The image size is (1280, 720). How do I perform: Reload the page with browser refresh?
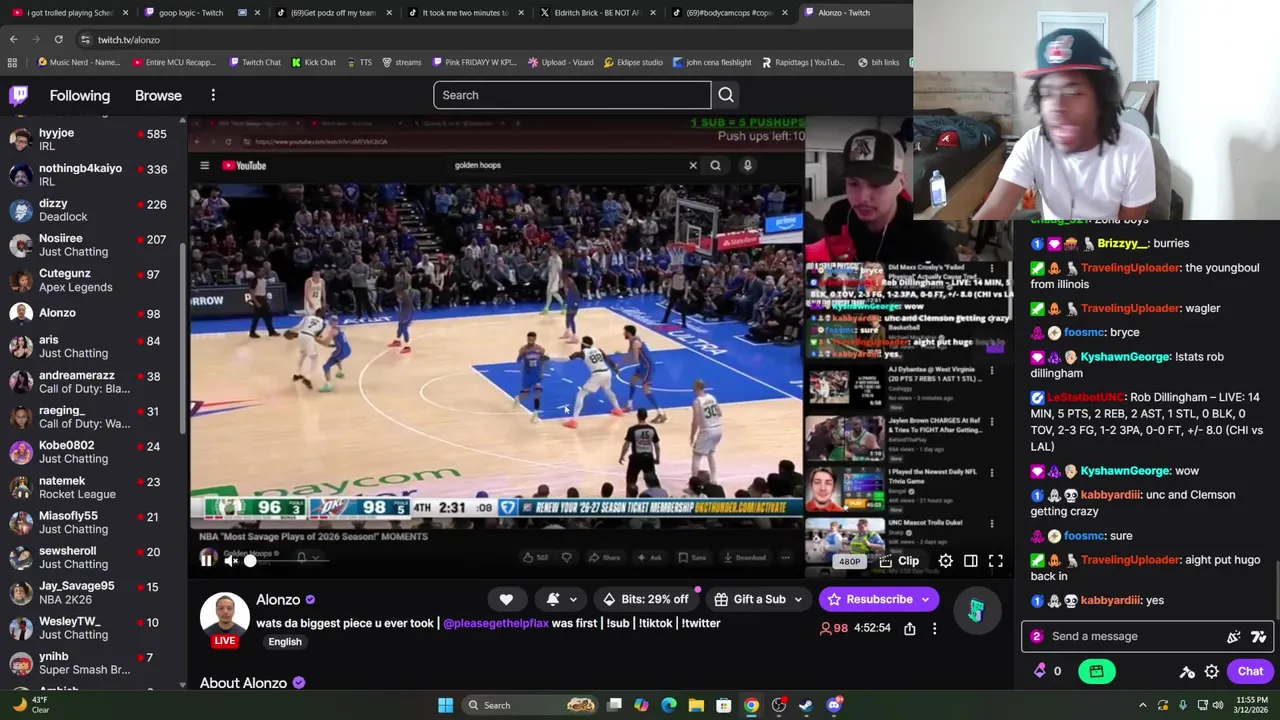pyautogui.click(x=58, y=39)
